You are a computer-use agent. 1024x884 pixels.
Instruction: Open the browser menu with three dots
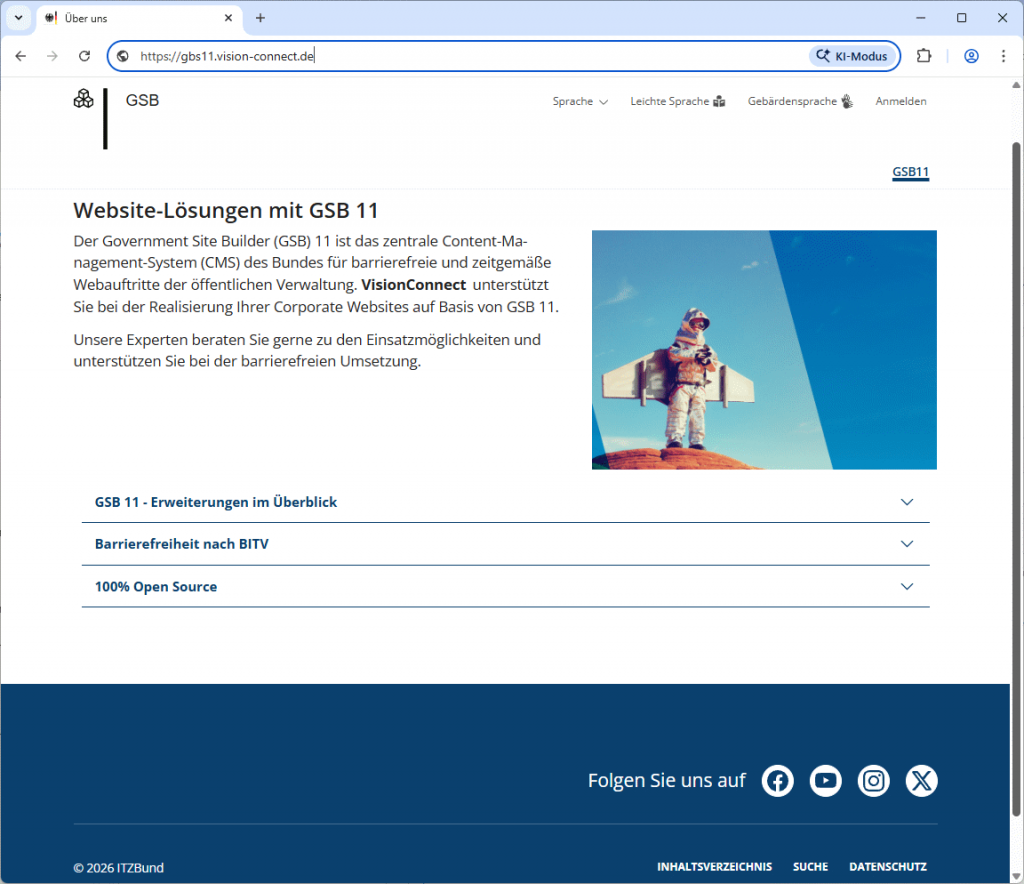1003,56
